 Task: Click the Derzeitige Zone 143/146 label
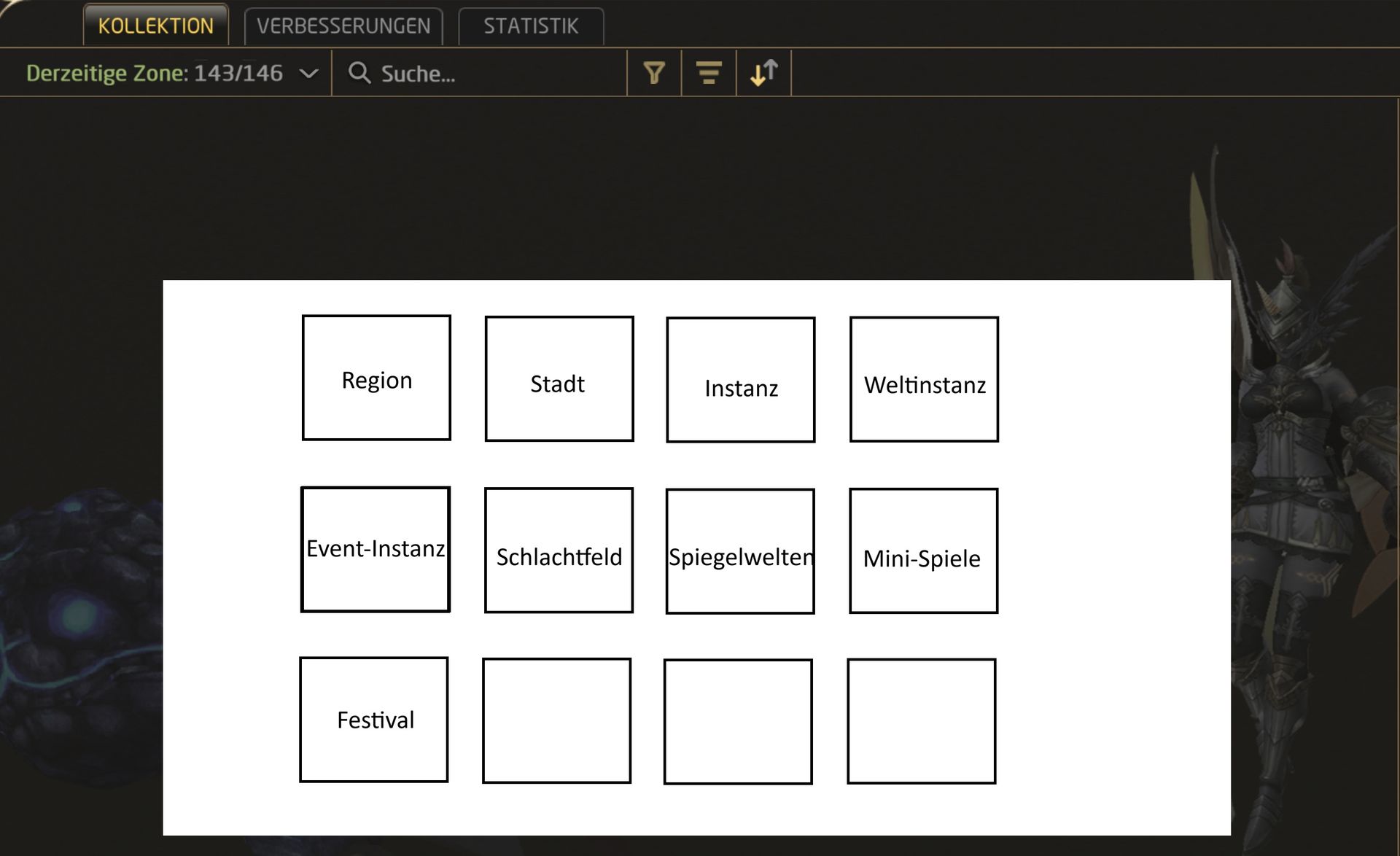[154, 73]
